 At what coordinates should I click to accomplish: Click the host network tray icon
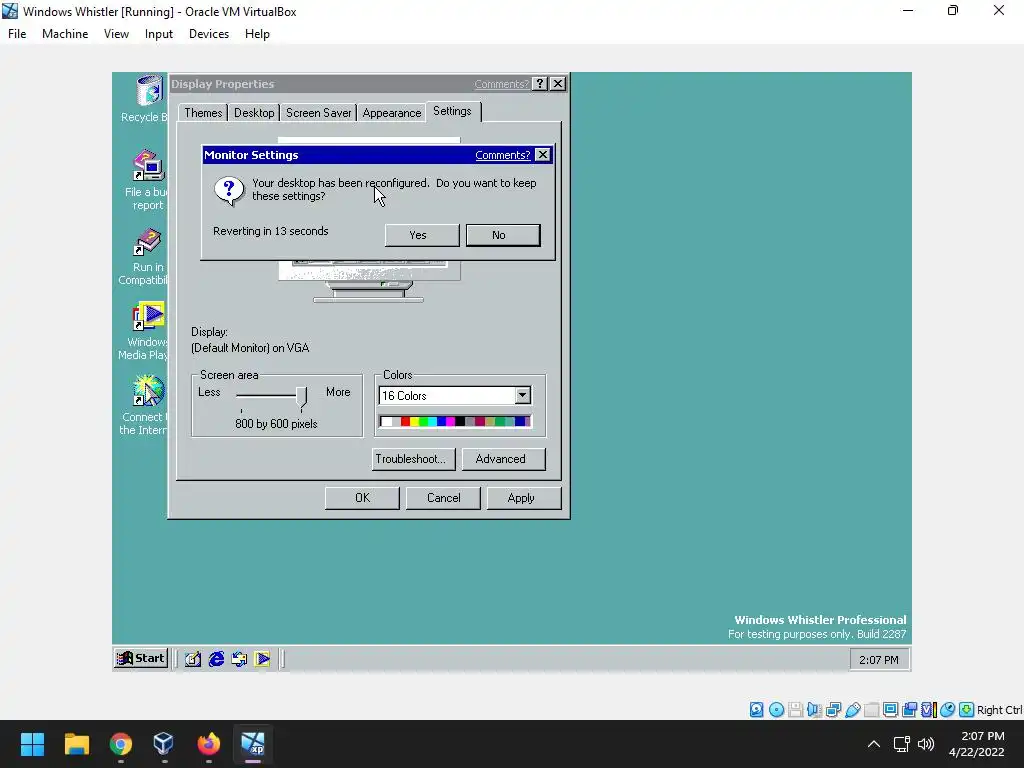[x=902, y=744]
